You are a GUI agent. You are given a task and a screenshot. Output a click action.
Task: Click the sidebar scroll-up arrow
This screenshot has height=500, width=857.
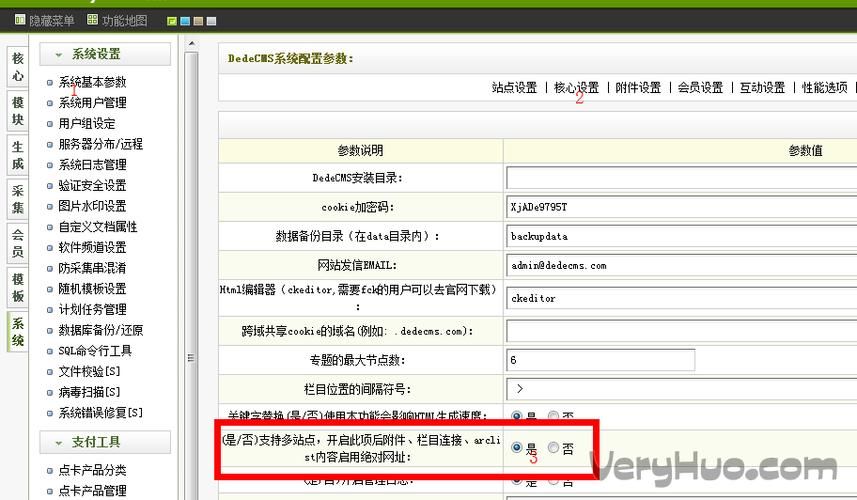pyautogui.click(x=191, y=44)
